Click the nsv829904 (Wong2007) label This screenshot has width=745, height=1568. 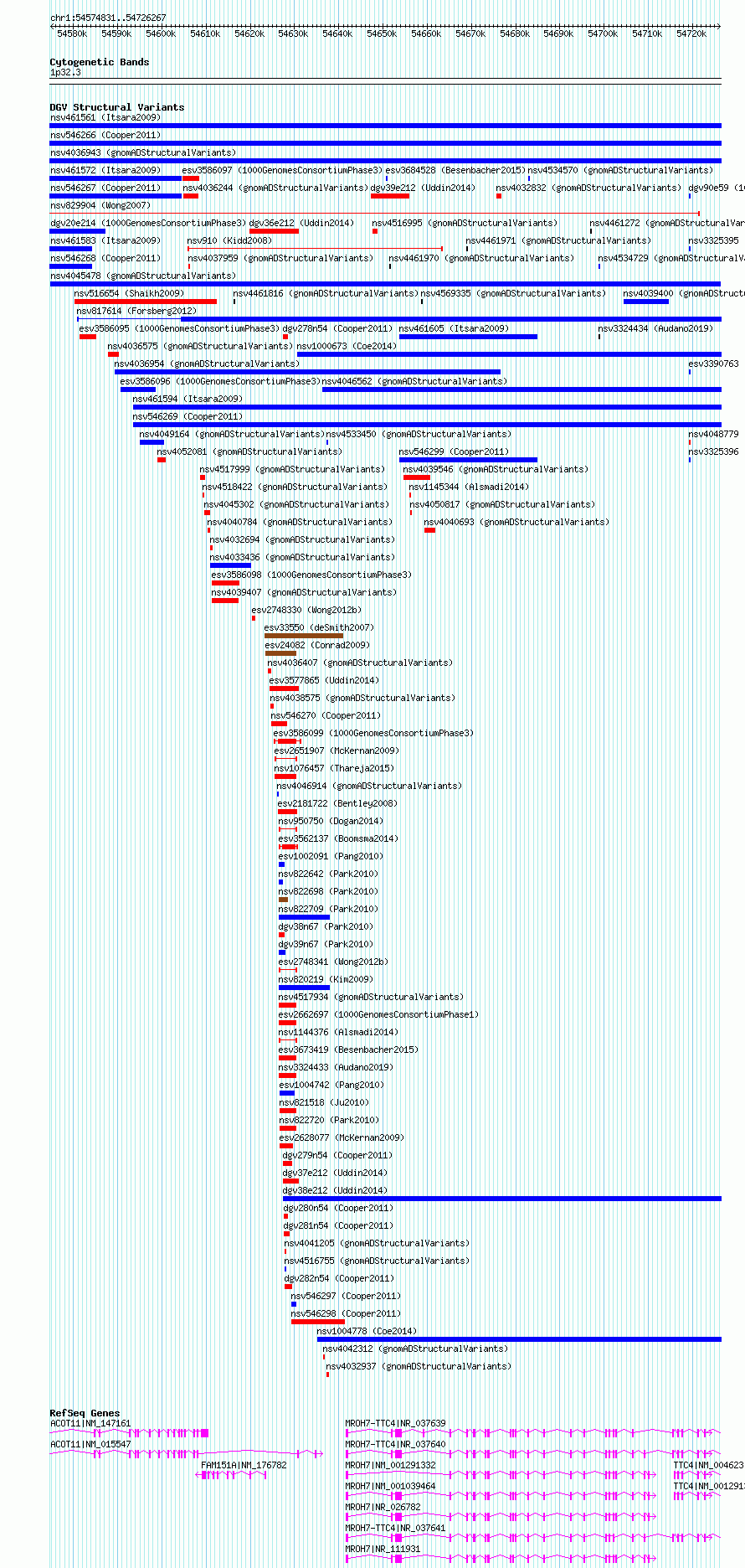click(100, 206)
